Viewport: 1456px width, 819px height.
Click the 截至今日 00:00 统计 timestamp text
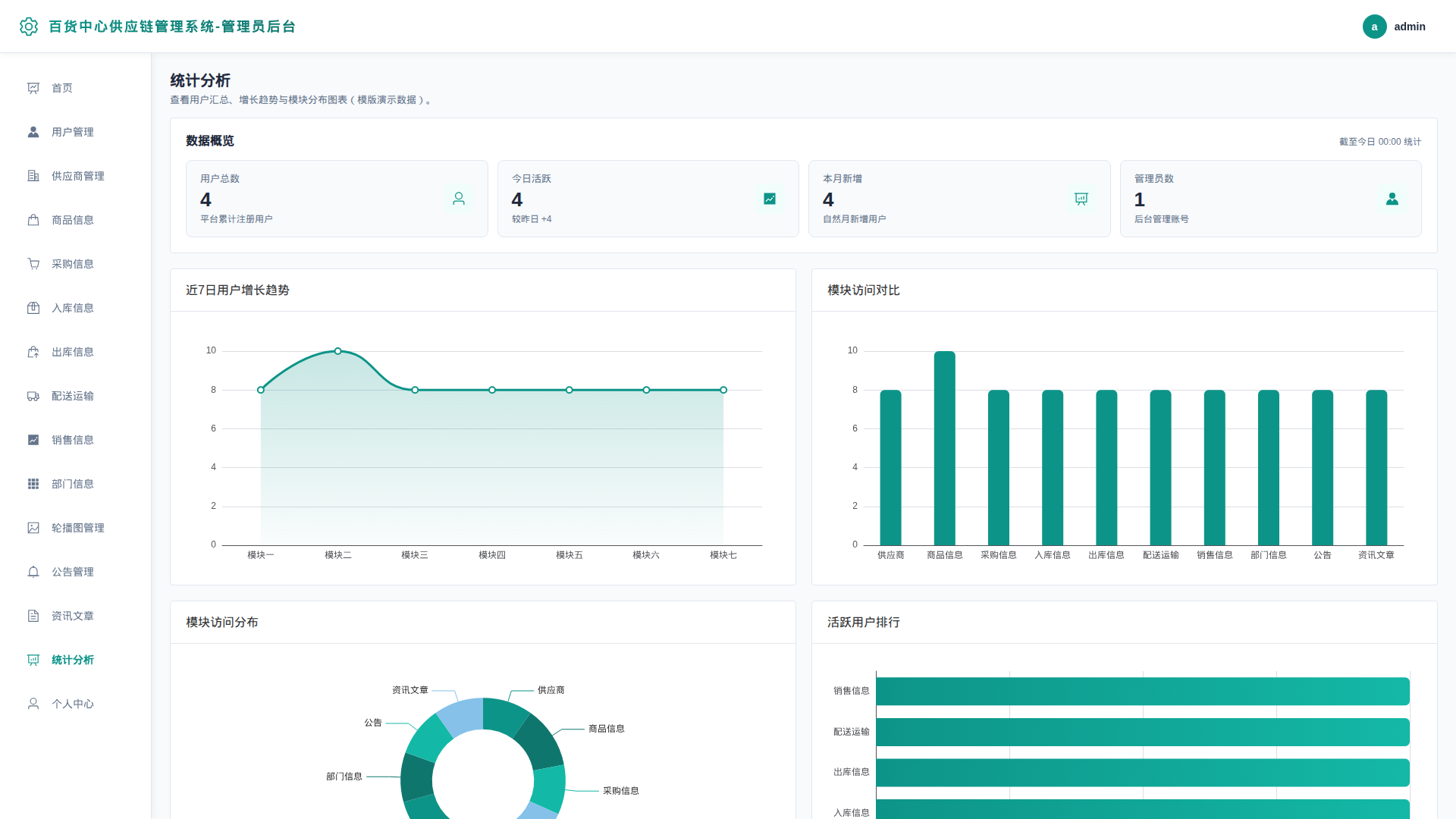point(1380,142)
